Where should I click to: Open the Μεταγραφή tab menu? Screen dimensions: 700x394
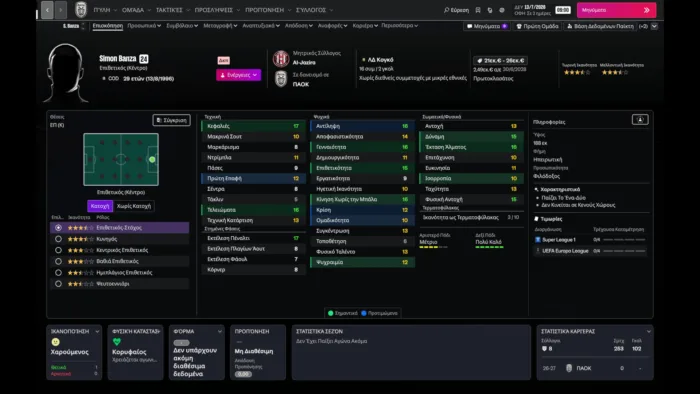pyautogui.click(x=220, y=26)
